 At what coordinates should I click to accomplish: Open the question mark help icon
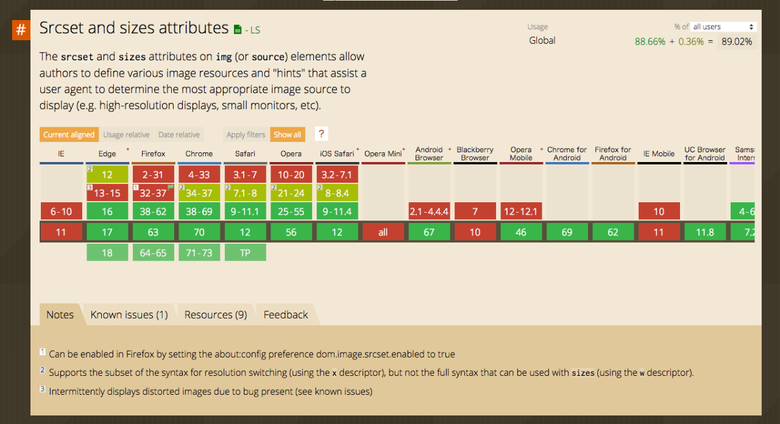point(322,134)
